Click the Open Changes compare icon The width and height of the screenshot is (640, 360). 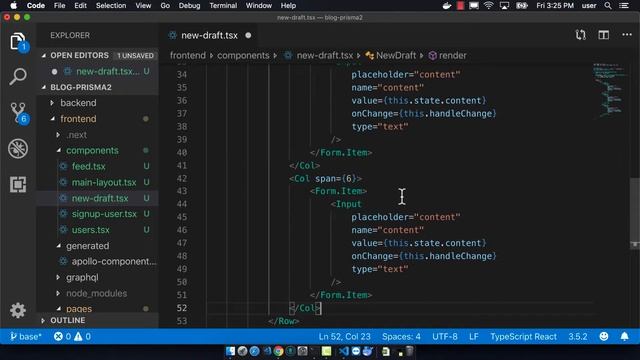pos(580,35)
